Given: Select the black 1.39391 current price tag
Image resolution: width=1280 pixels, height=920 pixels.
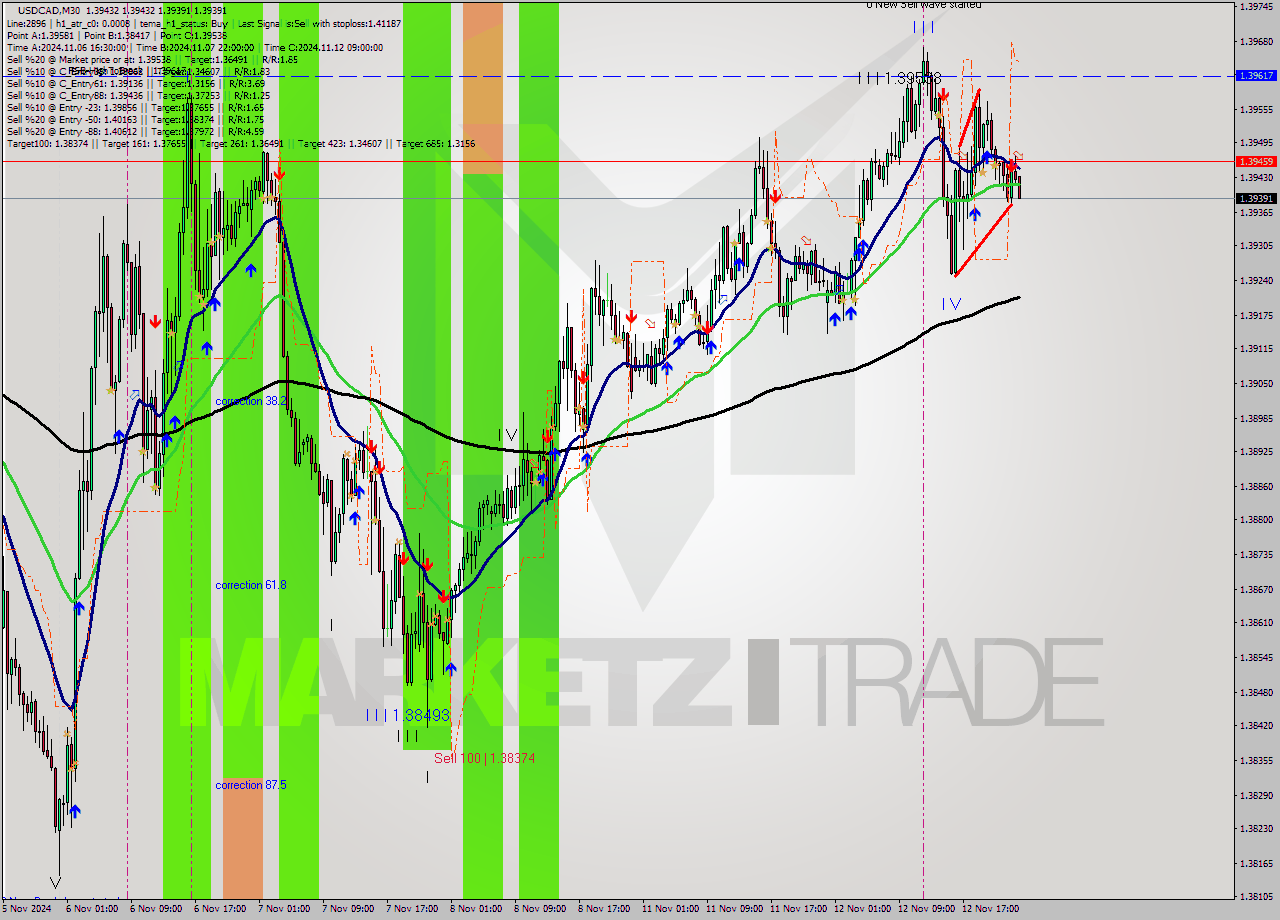Looking at the screenshot, I should 1256,198.
